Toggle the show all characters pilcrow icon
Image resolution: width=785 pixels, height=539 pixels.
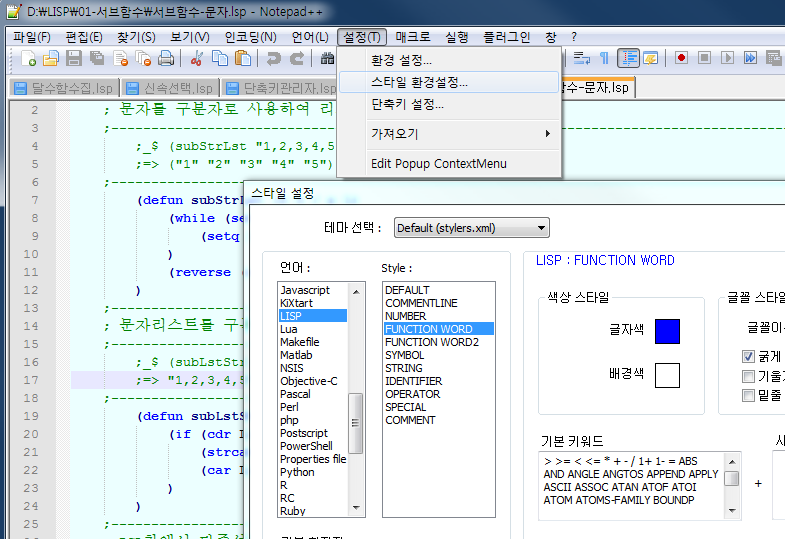pos(604,59)
